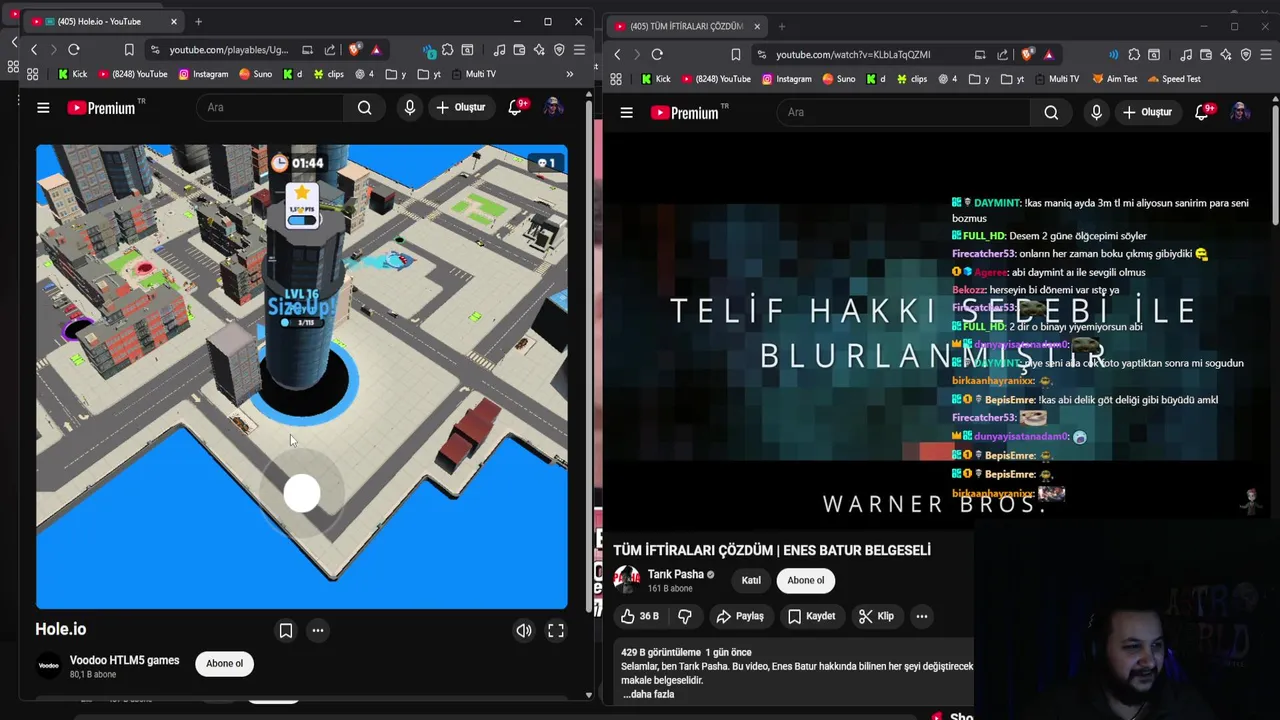
Task: Open Brave VPN shield in Hole.io window
Action: coord(559,50)
